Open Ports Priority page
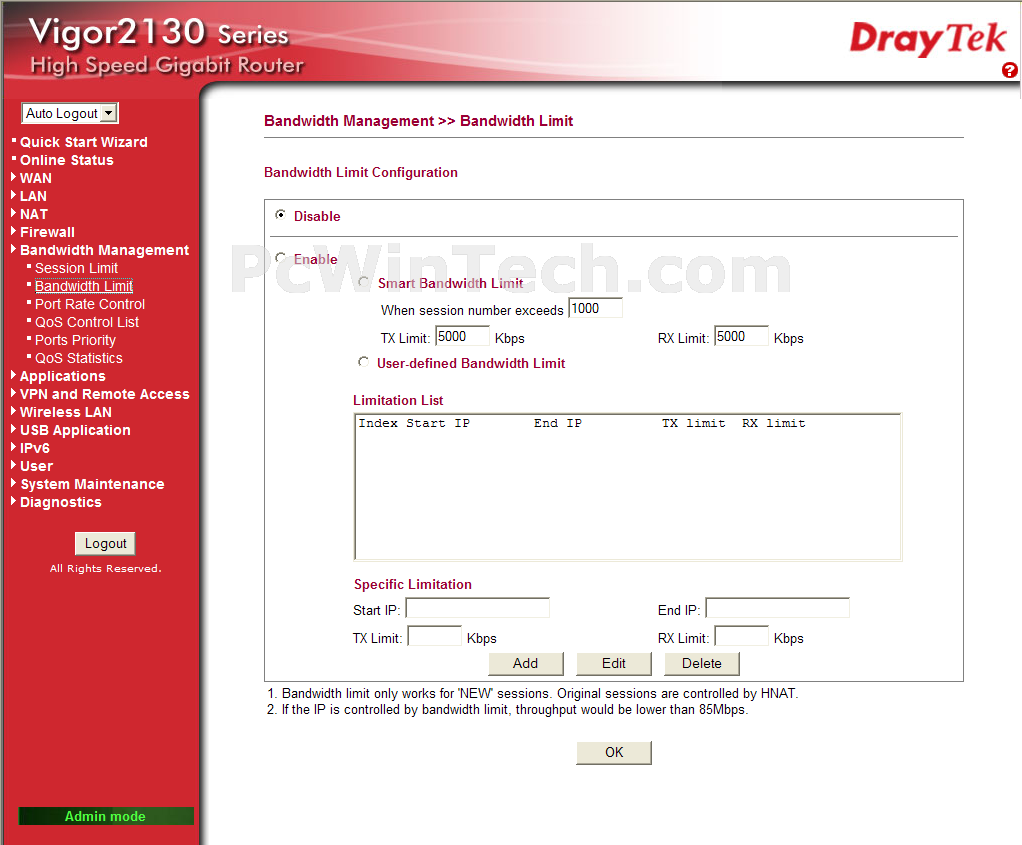The width and height of the screenshot is (1022, 845). (x=75, y=340)
